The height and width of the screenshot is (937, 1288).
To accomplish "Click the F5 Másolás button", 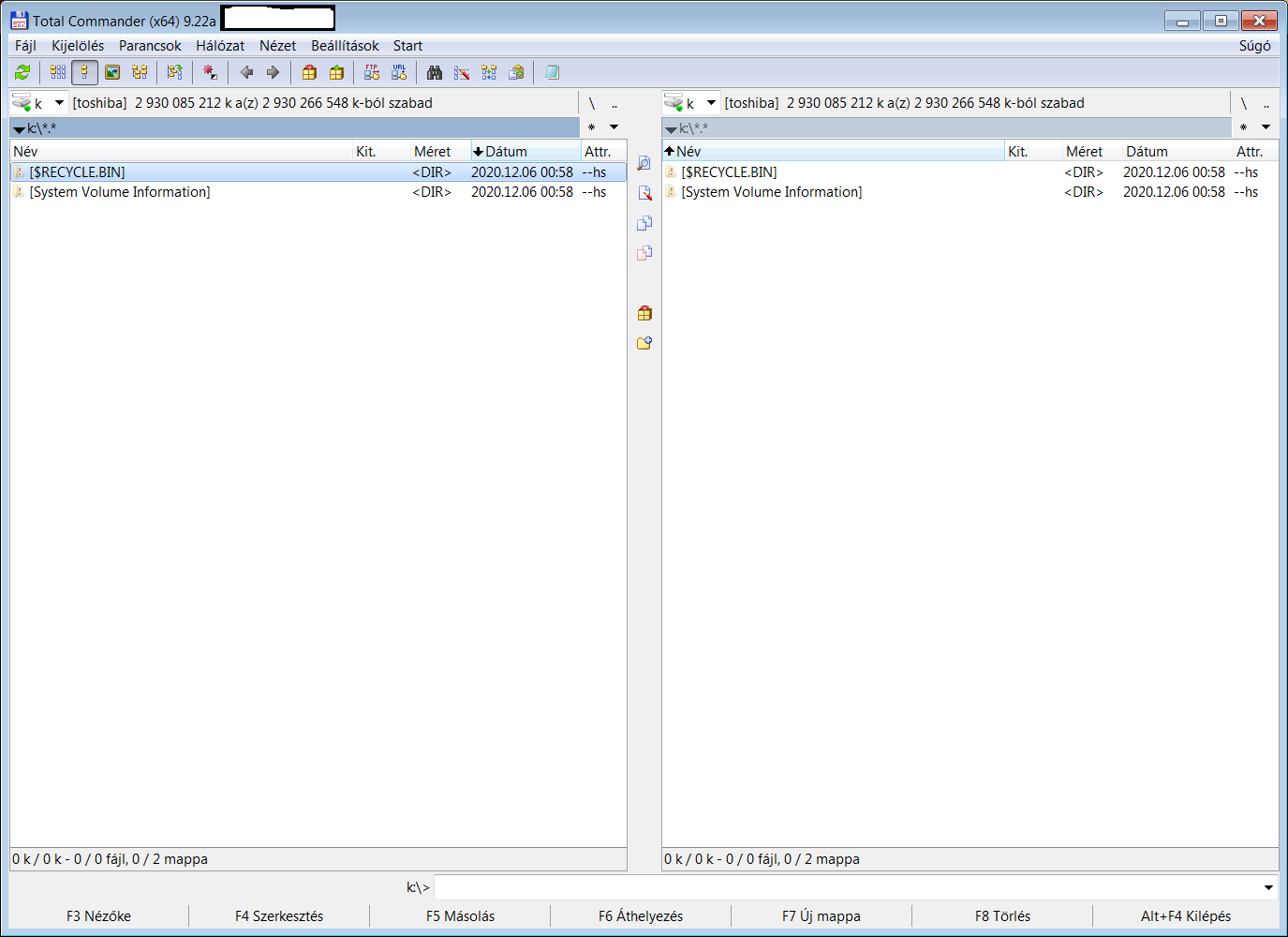I will coord(460,916).
